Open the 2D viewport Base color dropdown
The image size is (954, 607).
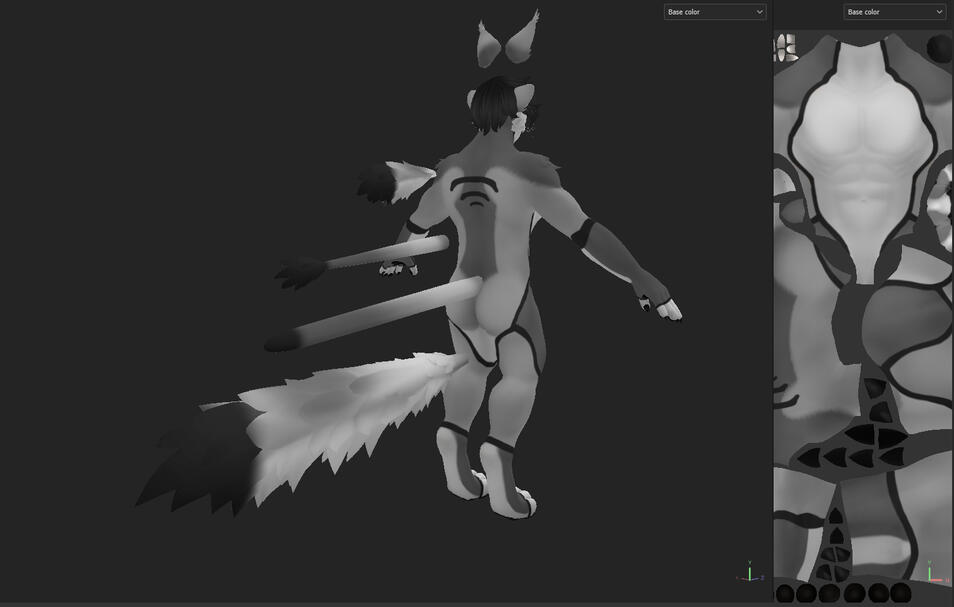[894, 12]
